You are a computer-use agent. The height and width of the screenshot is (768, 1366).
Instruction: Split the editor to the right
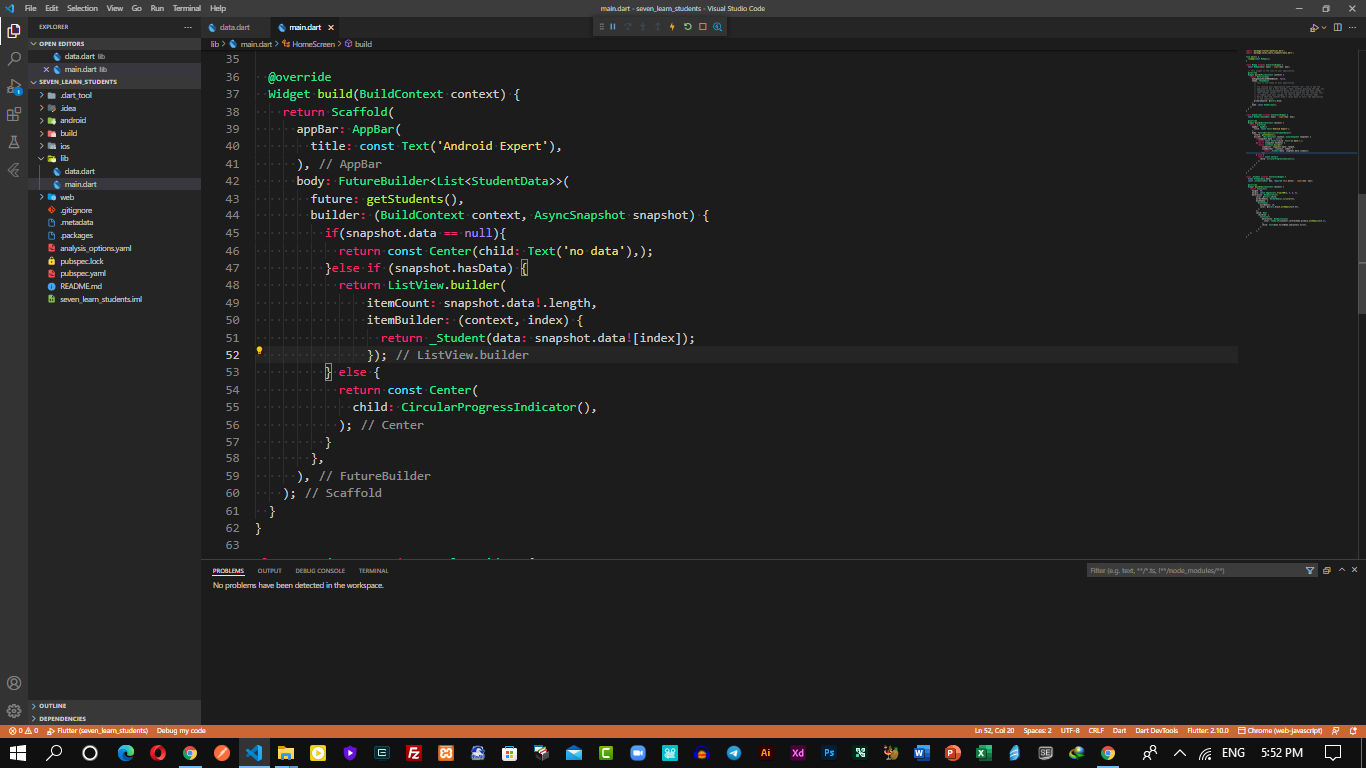(x=1336, y=27)
